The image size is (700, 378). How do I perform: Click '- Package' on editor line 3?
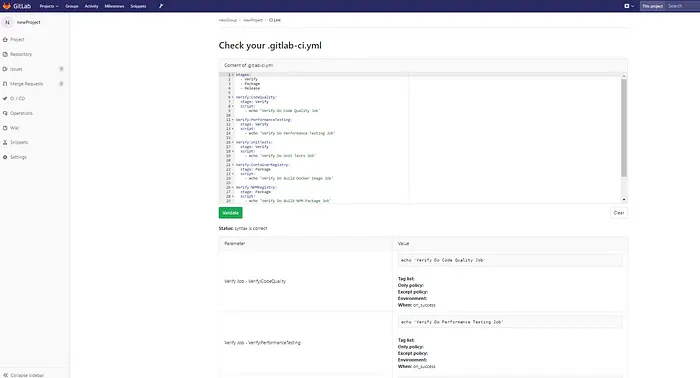click(x=250, y=84)
